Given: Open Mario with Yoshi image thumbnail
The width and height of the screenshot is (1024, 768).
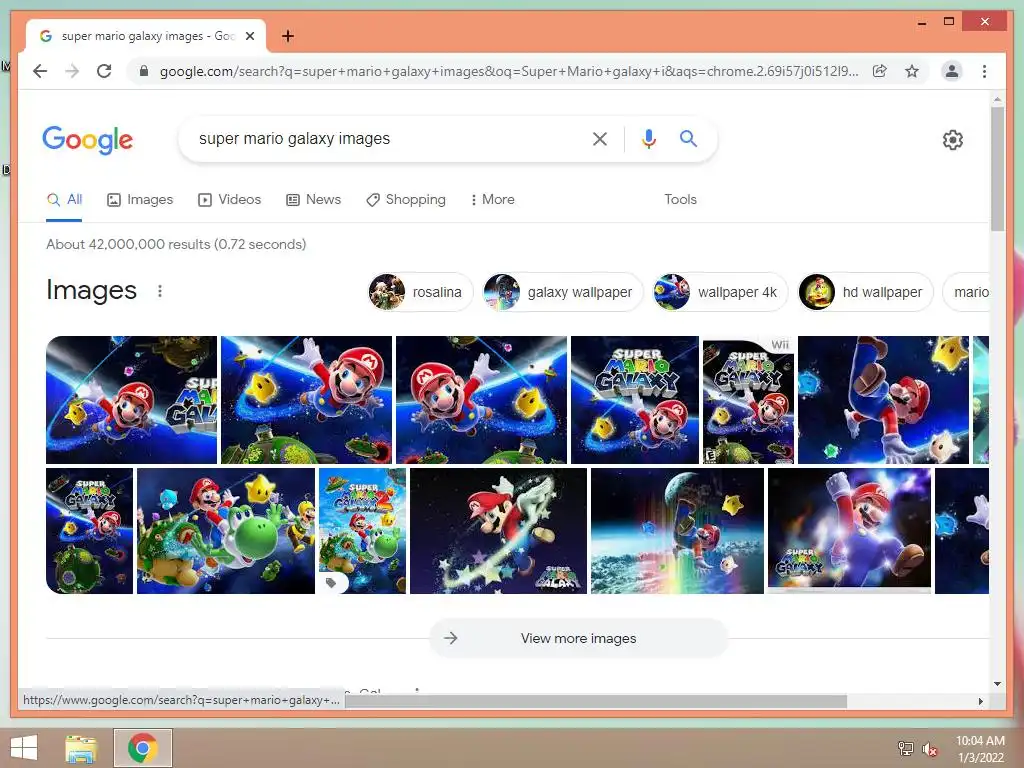Looking at the screenshot, I should pos(226,531).
